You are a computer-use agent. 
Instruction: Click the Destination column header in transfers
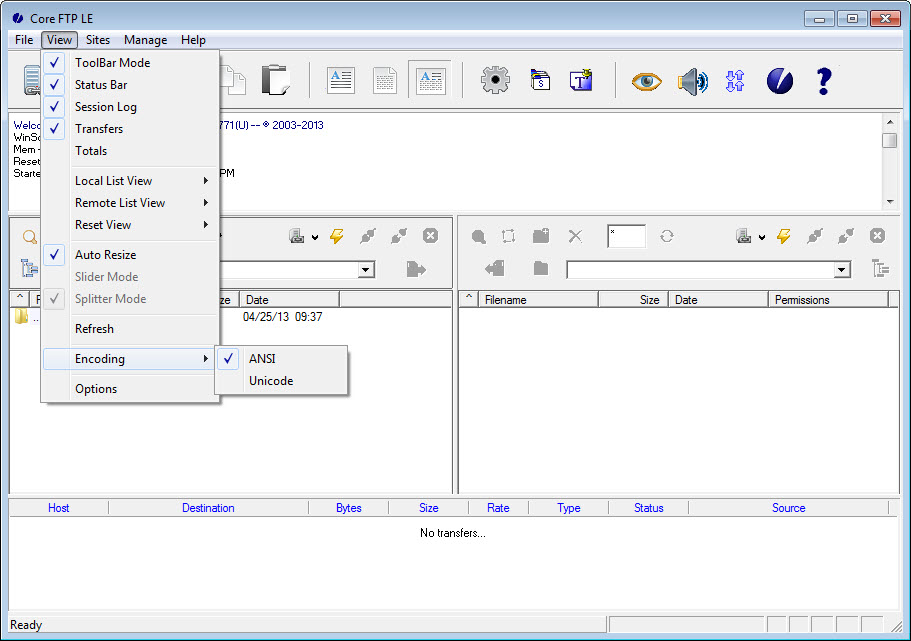(208, 508)
